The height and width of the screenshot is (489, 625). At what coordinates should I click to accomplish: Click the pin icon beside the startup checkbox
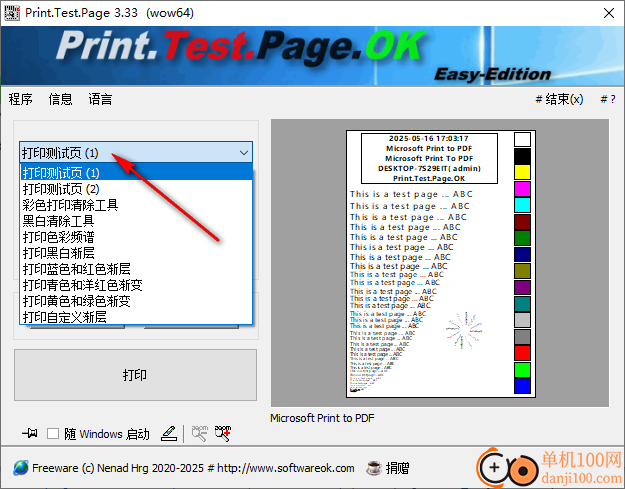[x=29, y=433]
